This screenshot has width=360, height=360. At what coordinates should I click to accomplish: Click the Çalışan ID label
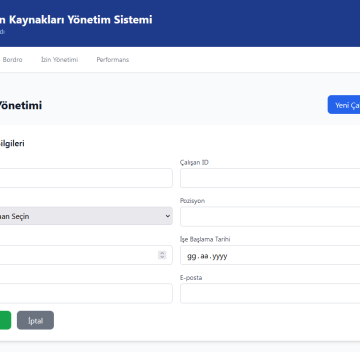click(194, 163)
